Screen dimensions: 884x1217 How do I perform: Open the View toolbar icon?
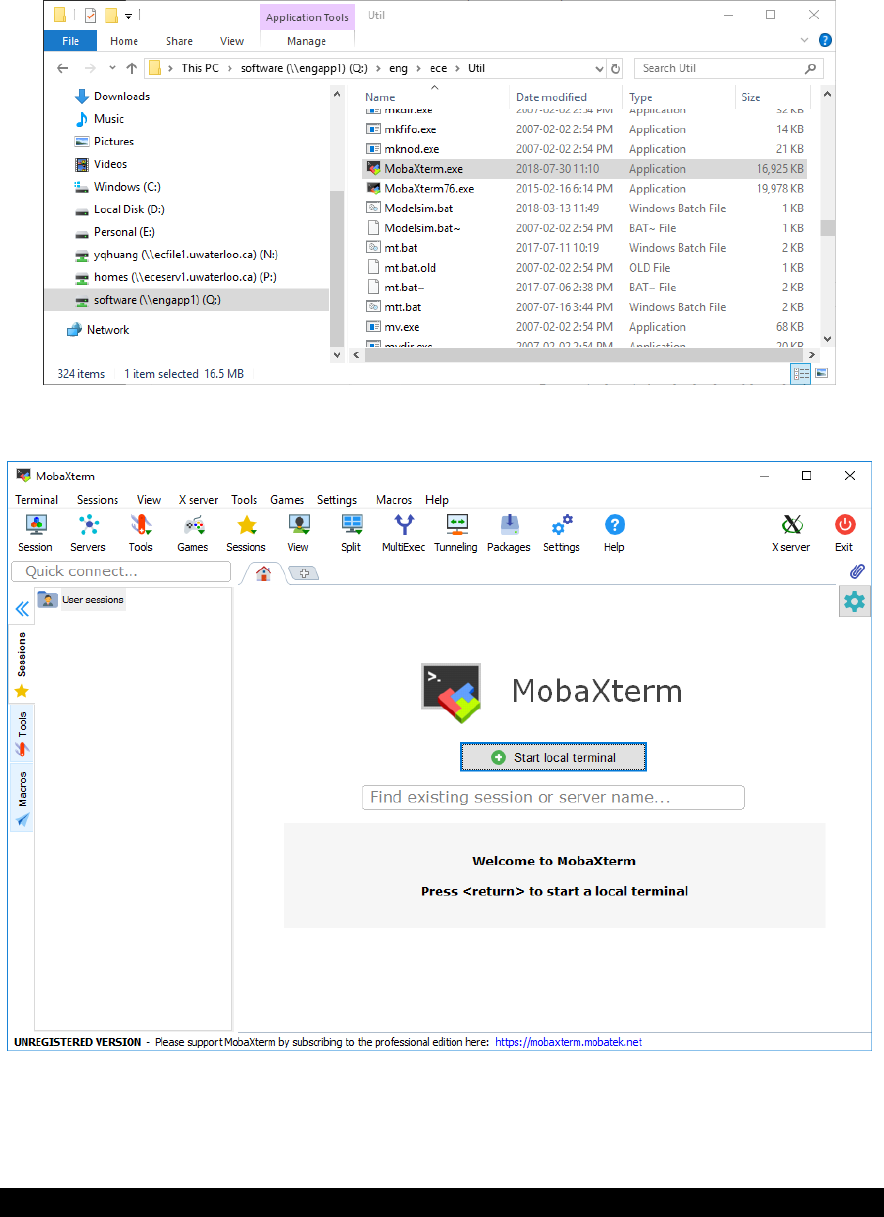pyautogui.click(x=298, y=532)
